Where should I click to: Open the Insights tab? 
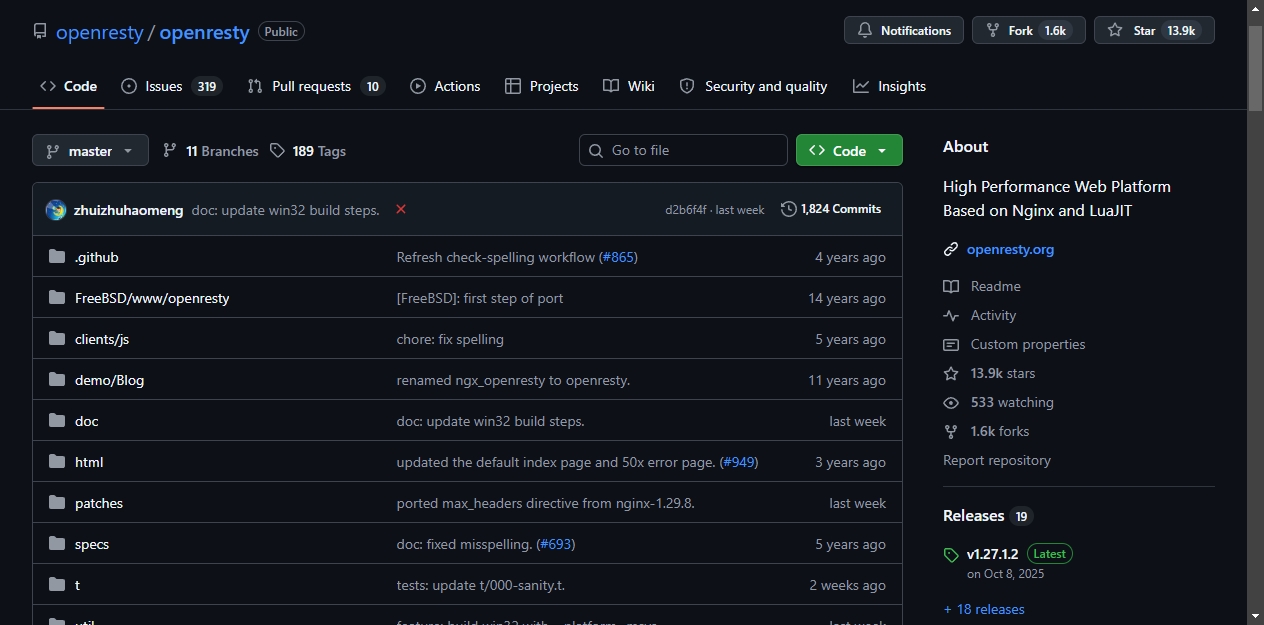[x=889, y=86]
